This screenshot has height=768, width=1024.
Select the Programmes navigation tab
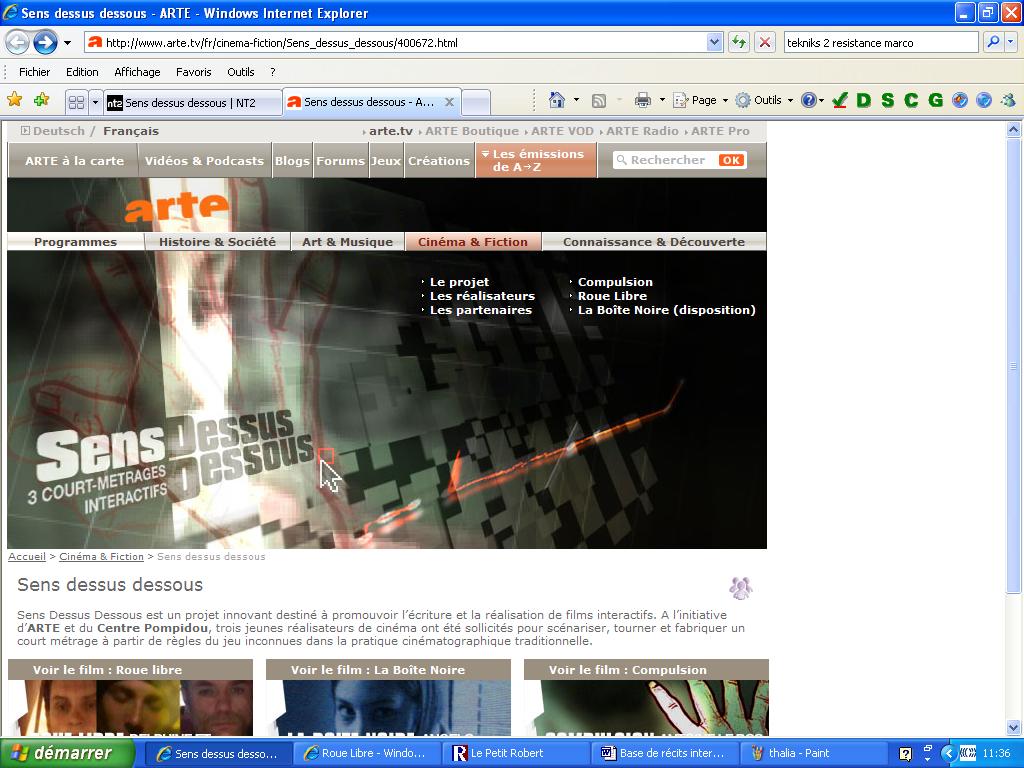75,242
